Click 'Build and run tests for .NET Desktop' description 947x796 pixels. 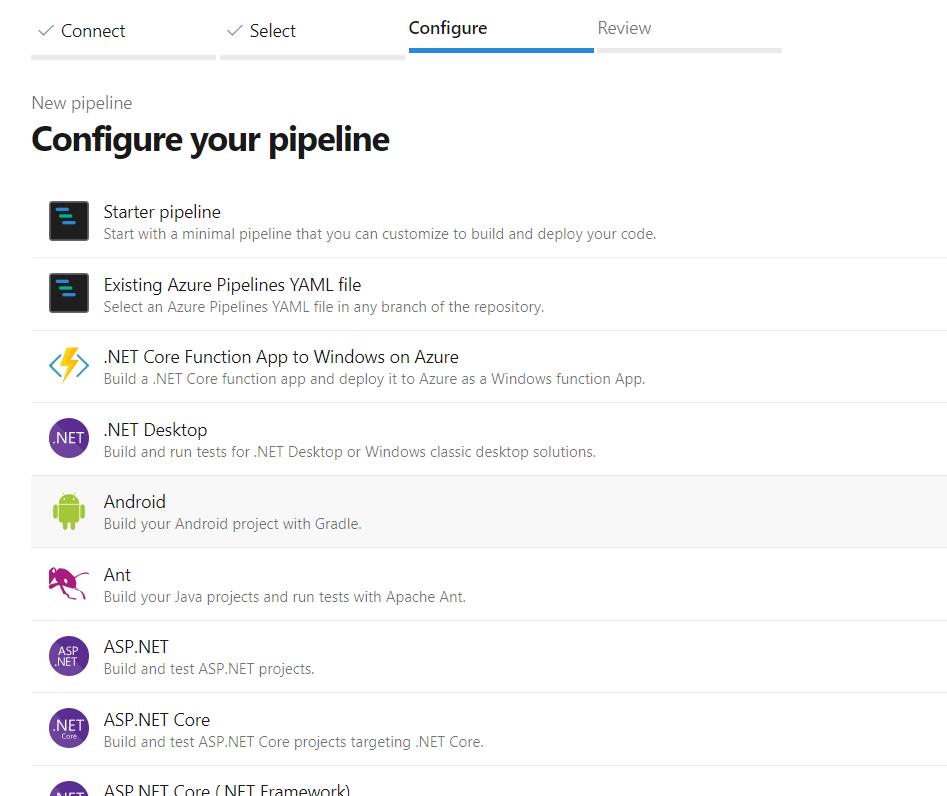click(x=349, y=452)
